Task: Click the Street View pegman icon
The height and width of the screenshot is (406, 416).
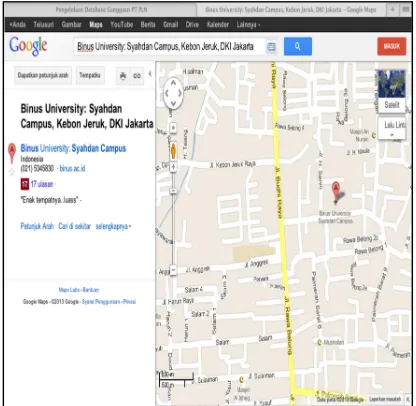Action: click(173, 151)
